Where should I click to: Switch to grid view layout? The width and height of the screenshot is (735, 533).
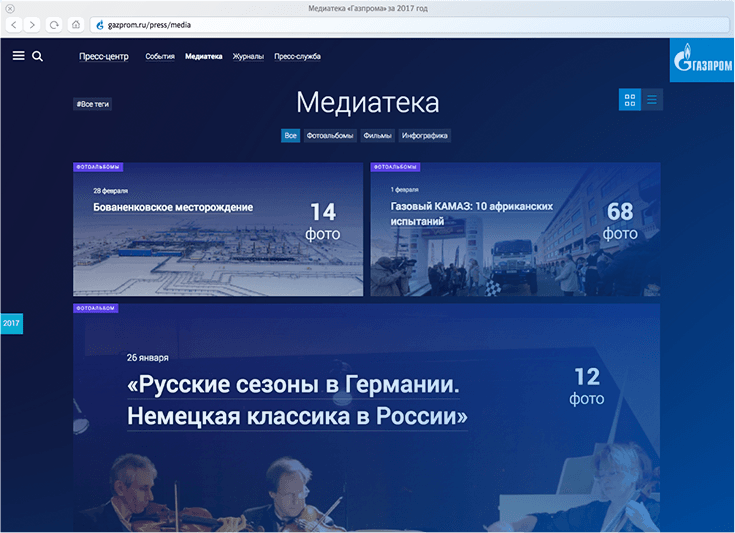tap(630, 100)
